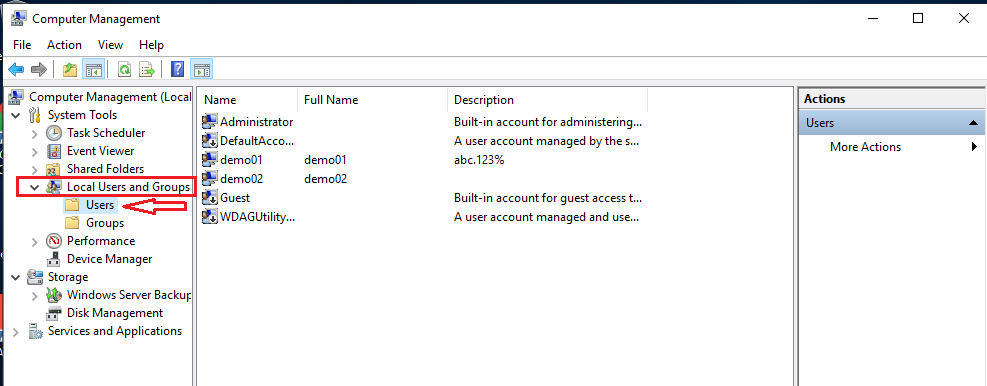Click the blue Help question mark icon
The image size is (987, 386).
click(x=178, y=69)
